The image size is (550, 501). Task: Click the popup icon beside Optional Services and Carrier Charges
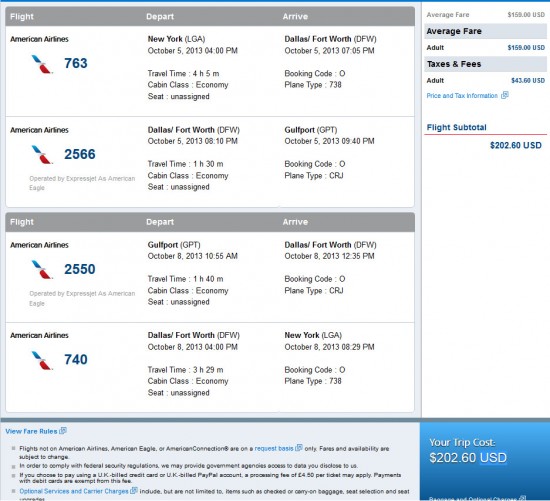tap(134, 490)
